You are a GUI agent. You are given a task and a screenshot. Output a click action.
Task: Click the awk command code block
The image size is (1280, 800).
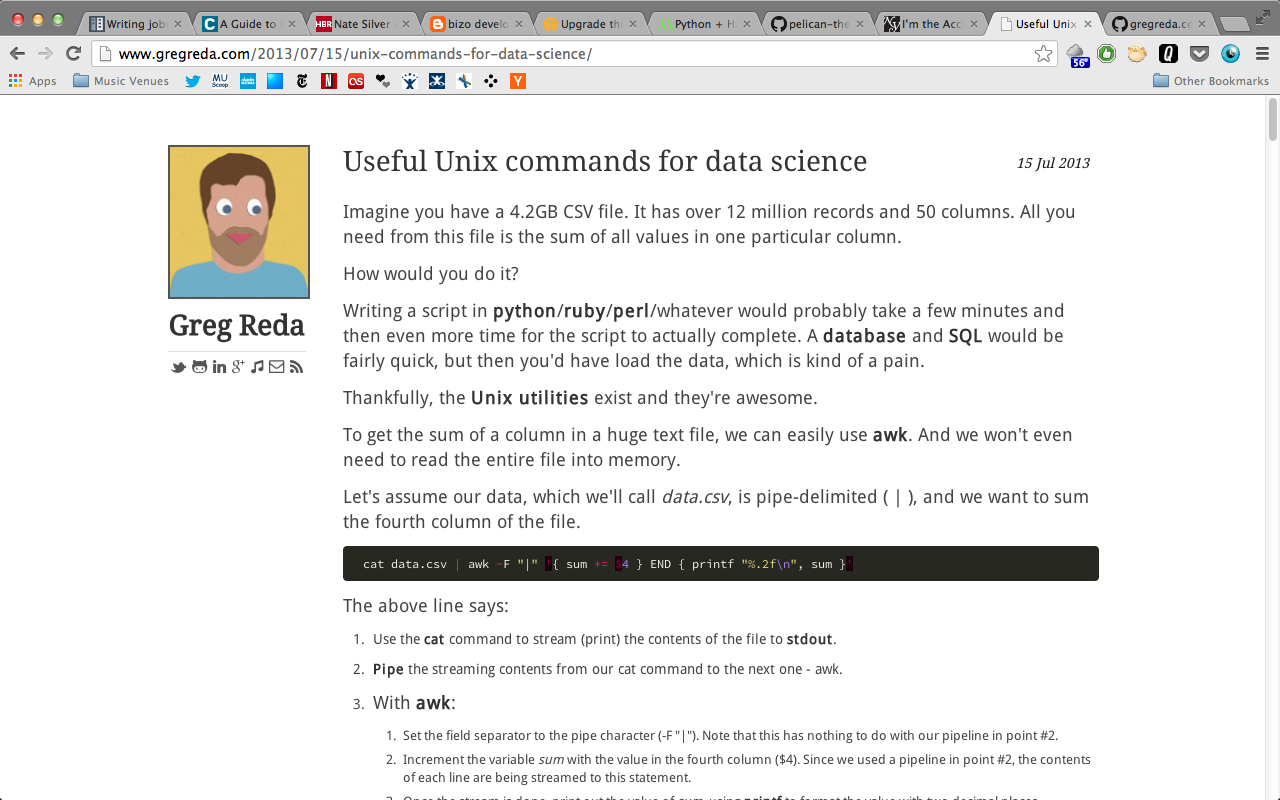[x=721, y=564]
